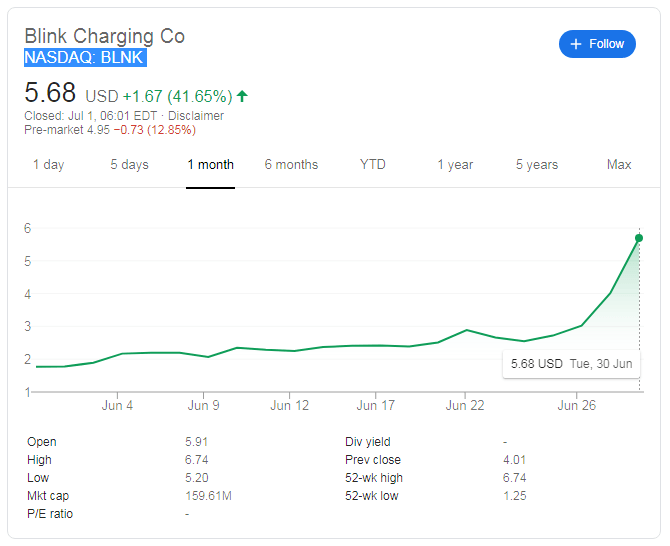
Task: Click the Low value 5.20
Action: [x=197, y=478]
